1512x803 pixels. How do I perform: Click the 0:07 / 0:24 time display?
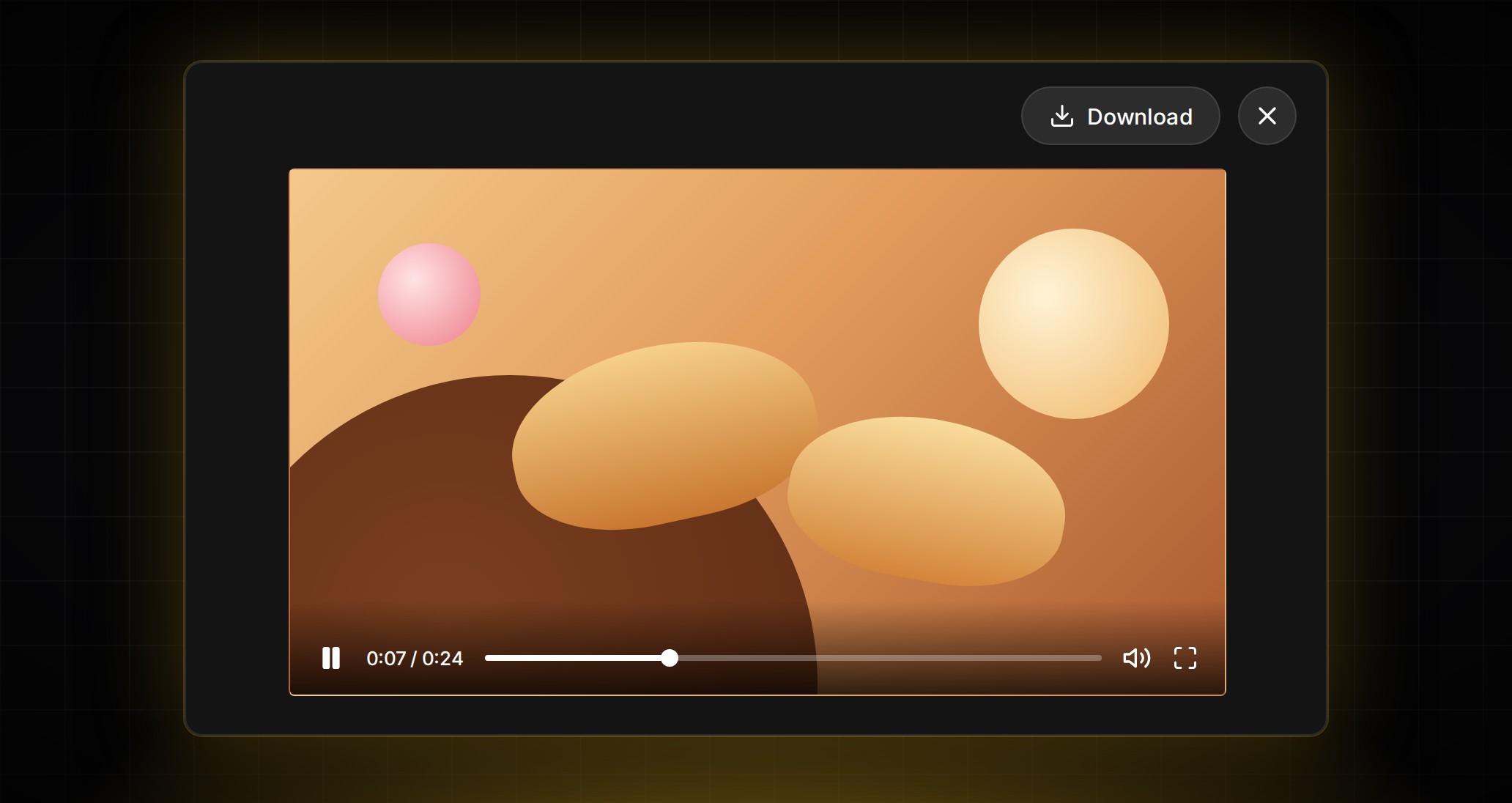415,658
